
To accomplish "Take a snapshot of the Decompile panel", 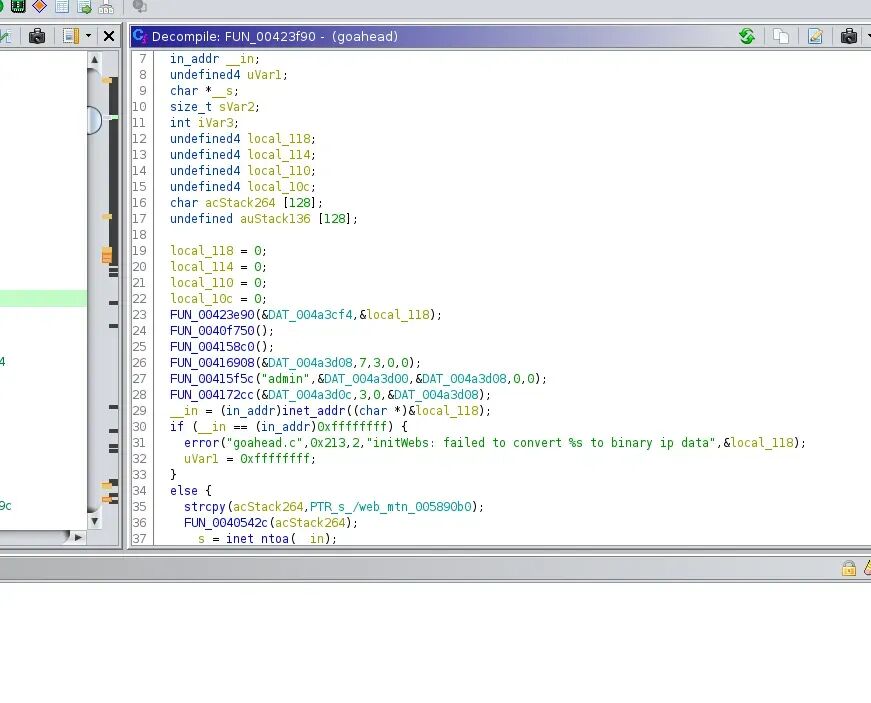I will point(849,37).
